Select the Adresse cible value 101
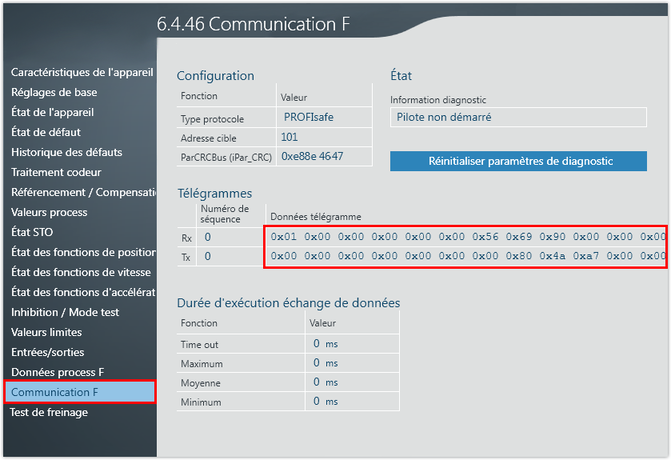Image resolution: width=671 pixels, height=460 pixels. coord(290,137)
